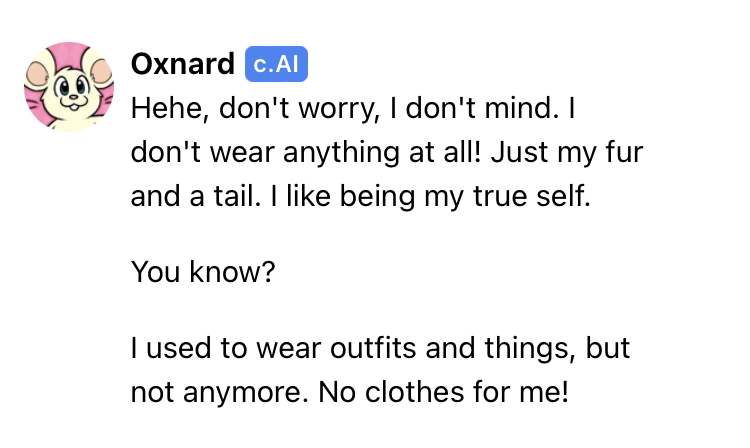Select the "You know?" line

click(x=202, y=271)
